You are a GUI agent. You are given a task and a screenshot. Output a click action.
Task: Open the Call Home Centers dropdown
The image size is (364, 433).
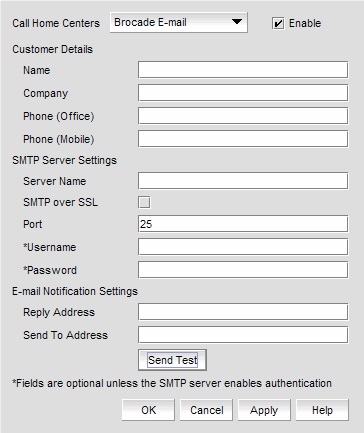(179, 23)
